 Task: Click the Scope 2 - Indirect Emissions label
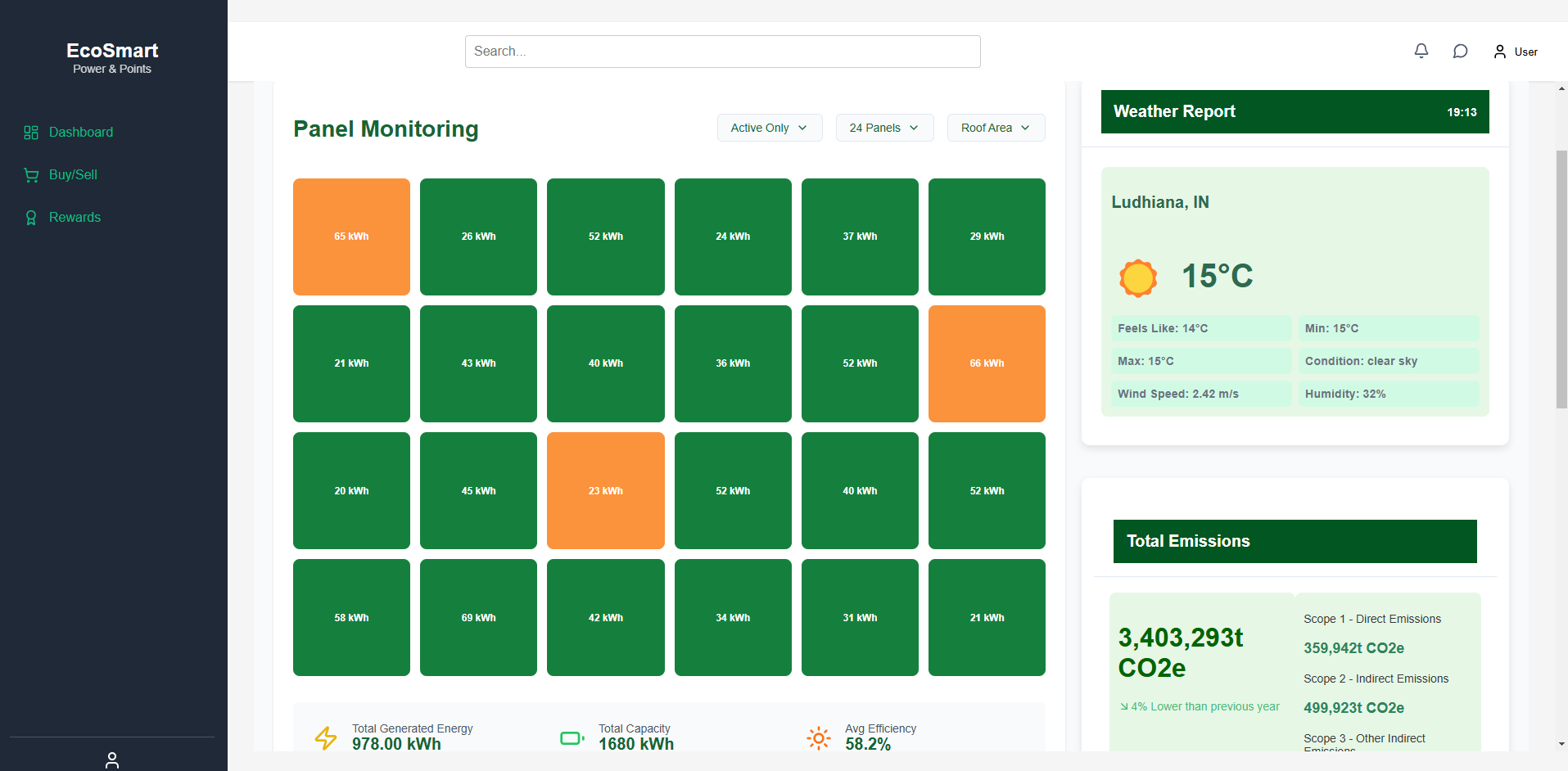1376,679
